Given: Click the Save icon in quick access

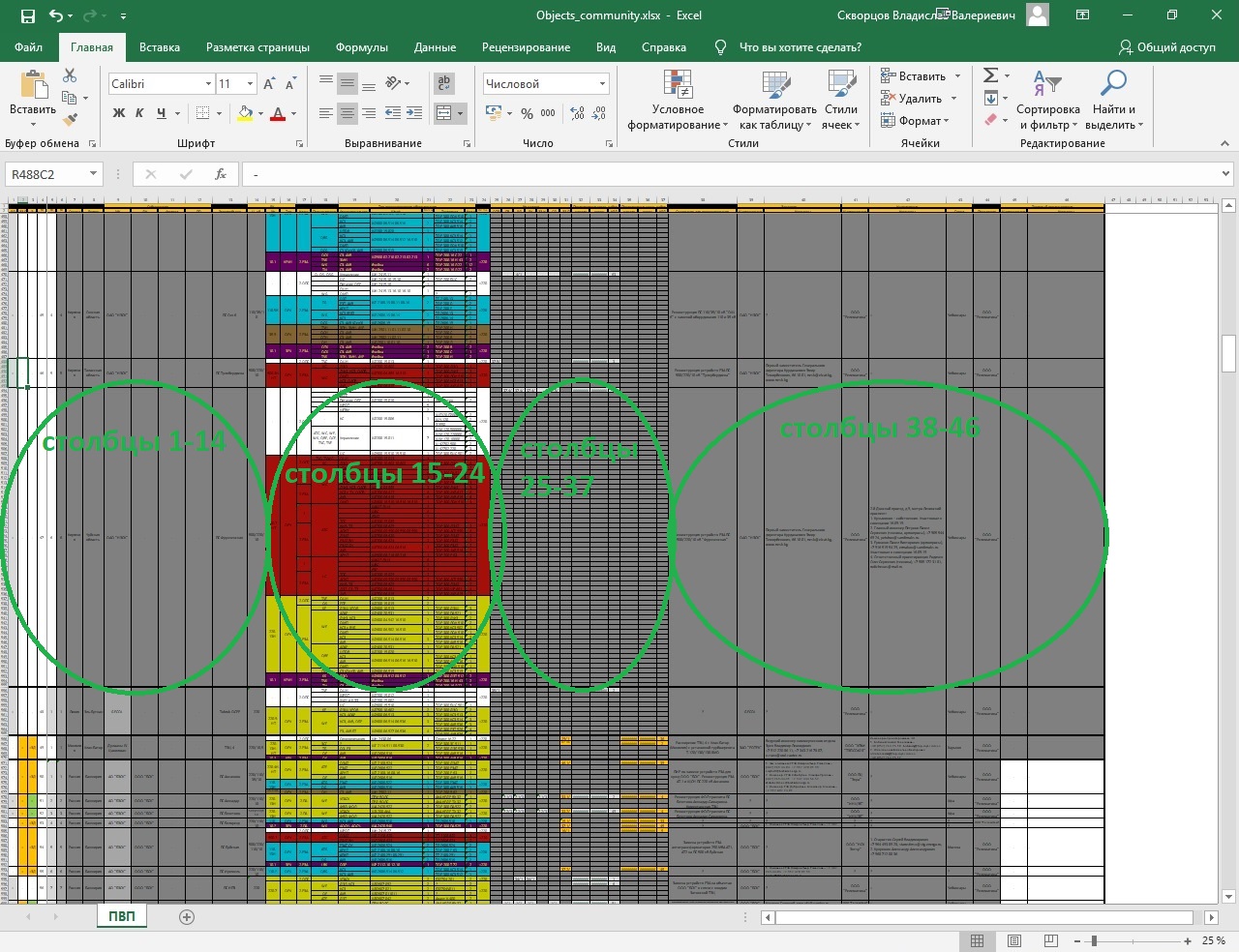Looking at the screenshot, I should point(27,15).
